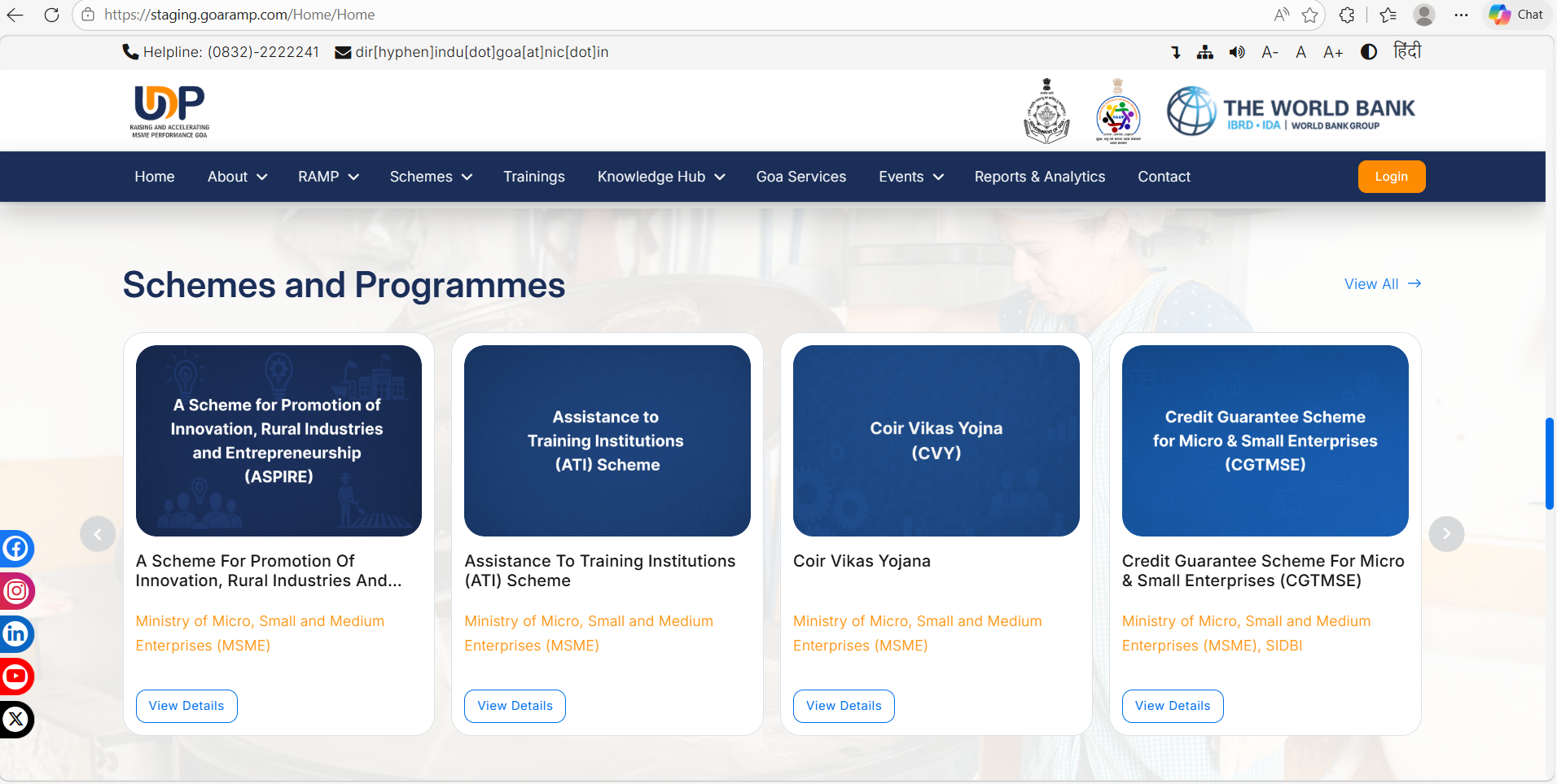Decrease font size with A- control
The height and width of the screenshot is (784, 1557).
point(1270,52)
